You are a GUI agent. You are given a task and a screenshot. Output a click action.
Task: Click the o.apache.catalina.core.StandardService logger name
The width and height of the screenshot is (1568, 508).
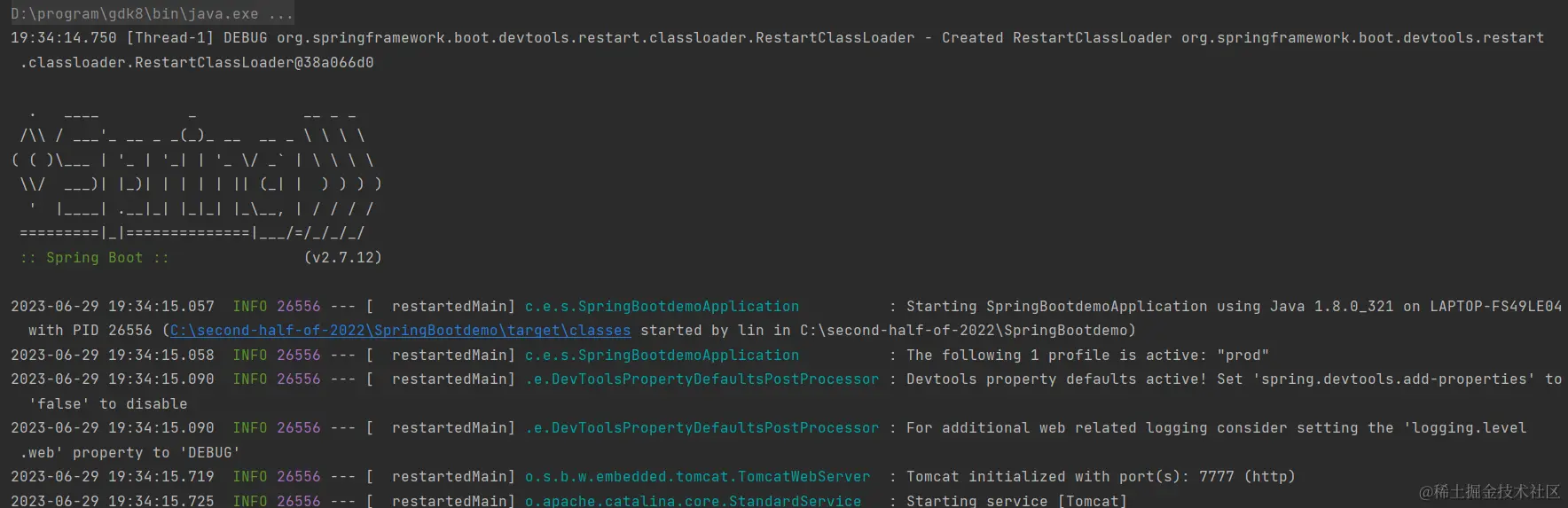pos(693,501)
